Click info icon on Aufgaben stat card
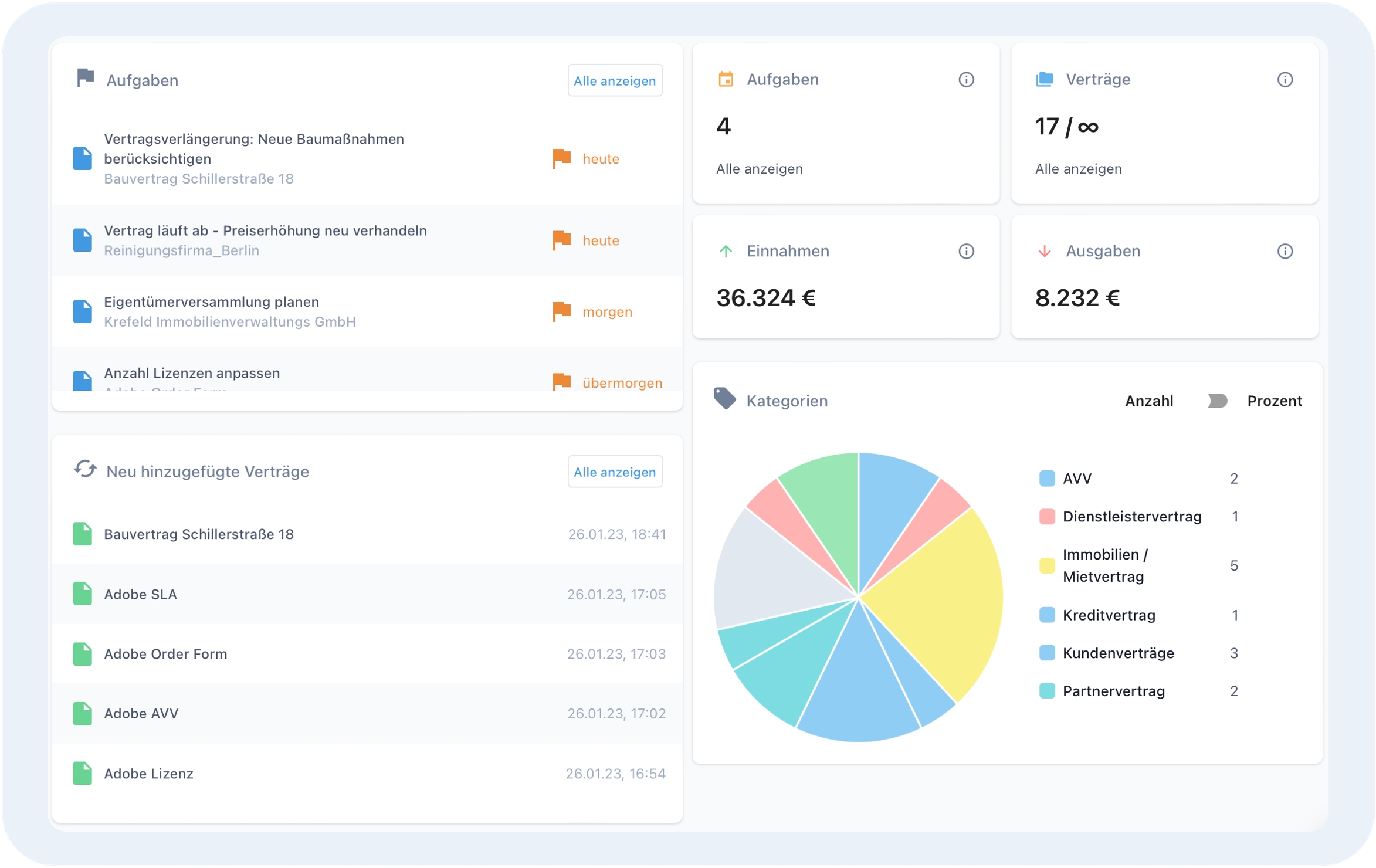This screenshot has width=1376, height=868. click(x=965, y=80)
